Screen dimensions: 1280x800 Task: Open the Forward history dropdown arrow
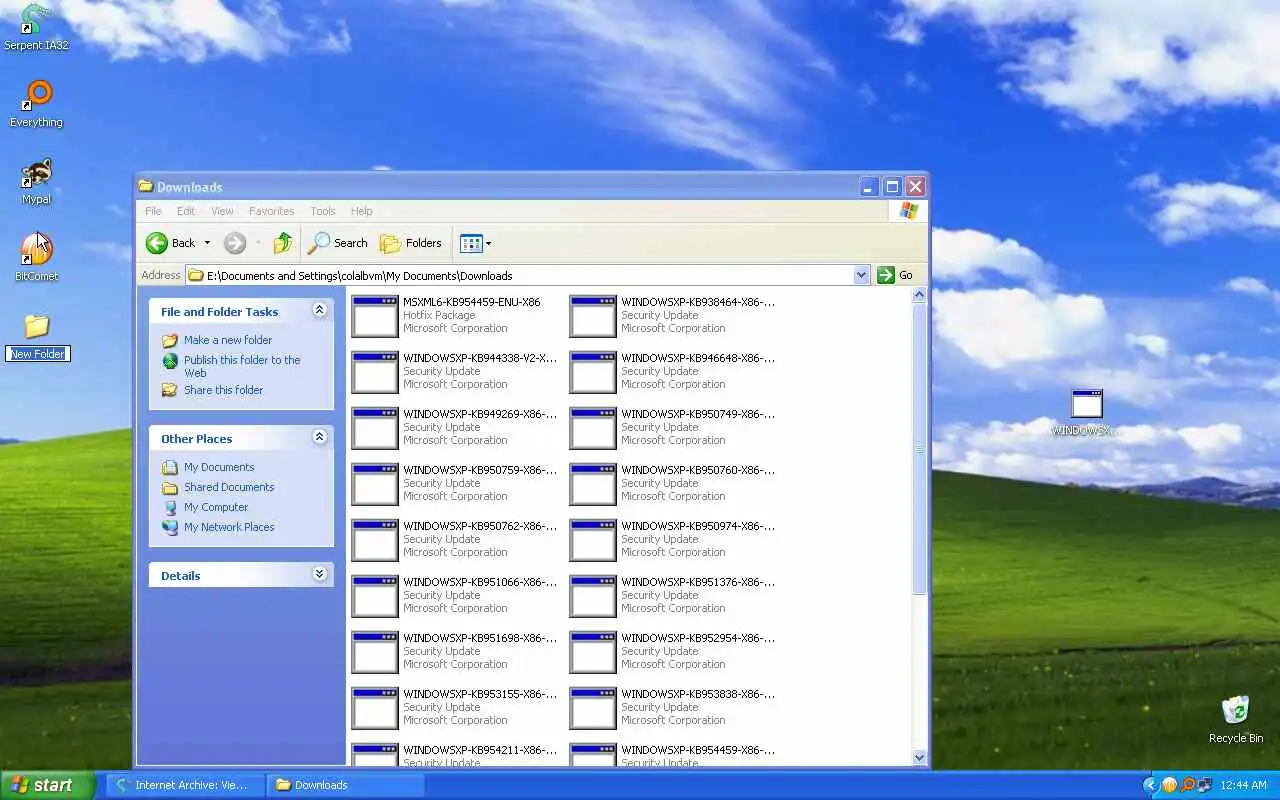(x=258, y=243)
